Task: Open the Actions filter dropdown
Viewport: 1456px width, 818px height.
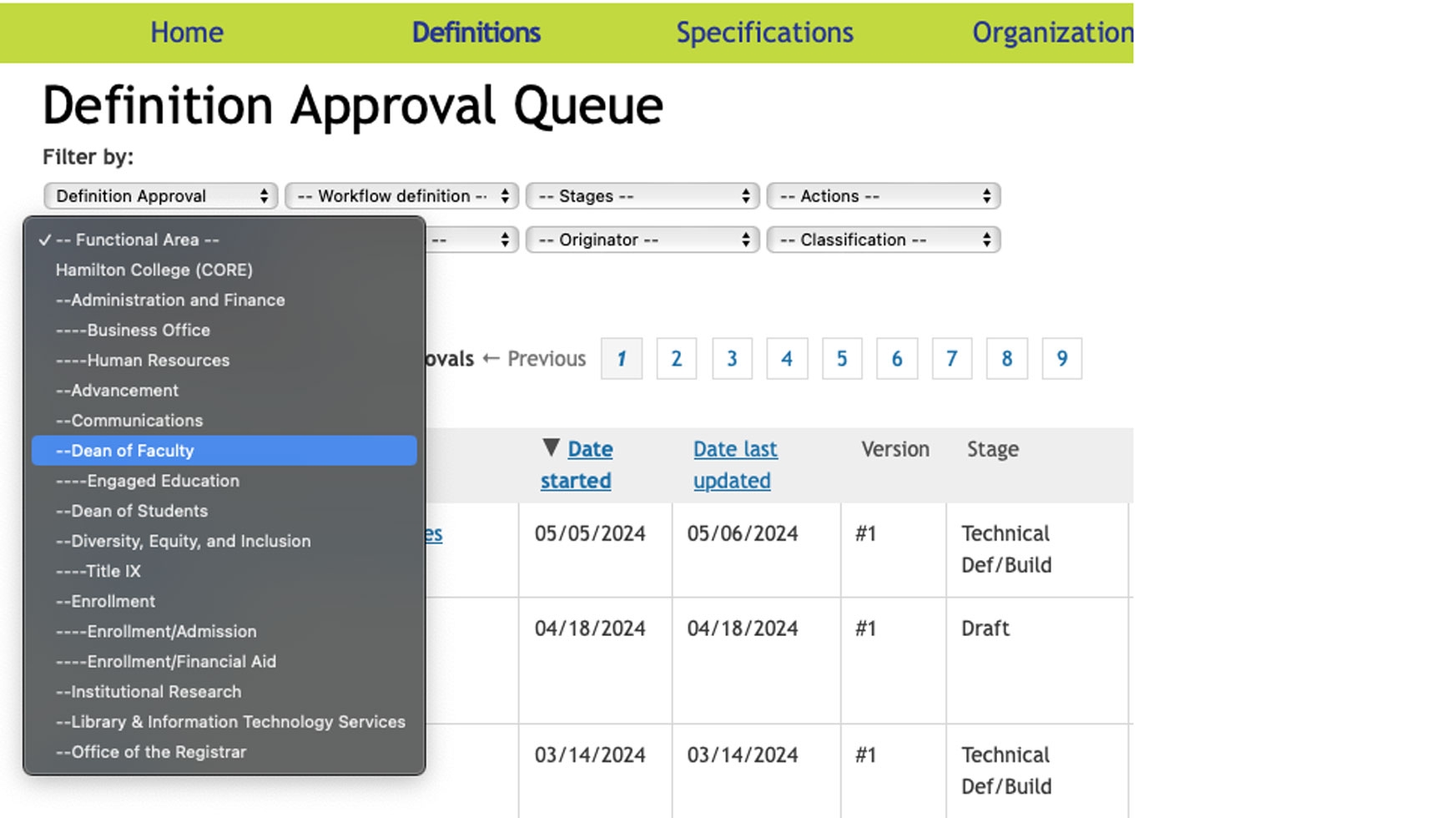Action: tap(884, 196)
